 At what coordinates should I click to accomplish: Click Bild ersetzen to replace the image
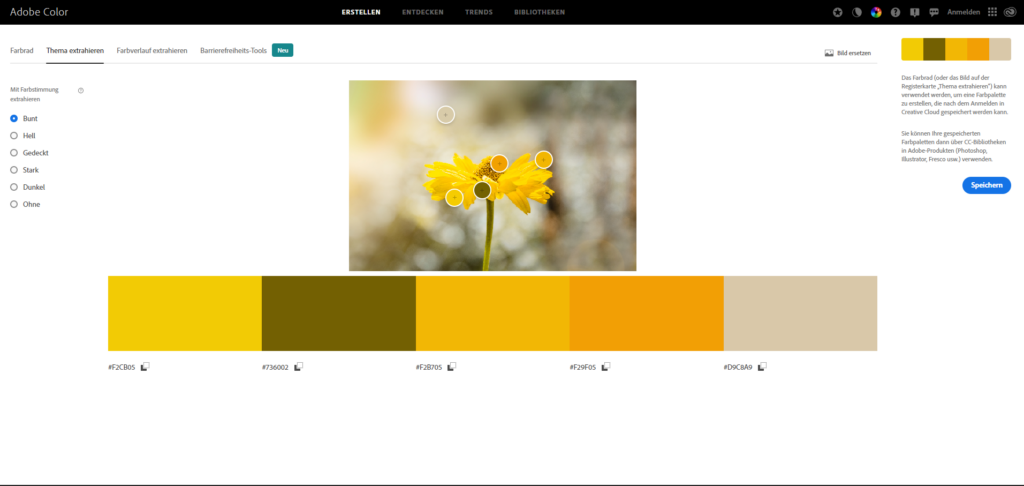[x=847, y=52]
